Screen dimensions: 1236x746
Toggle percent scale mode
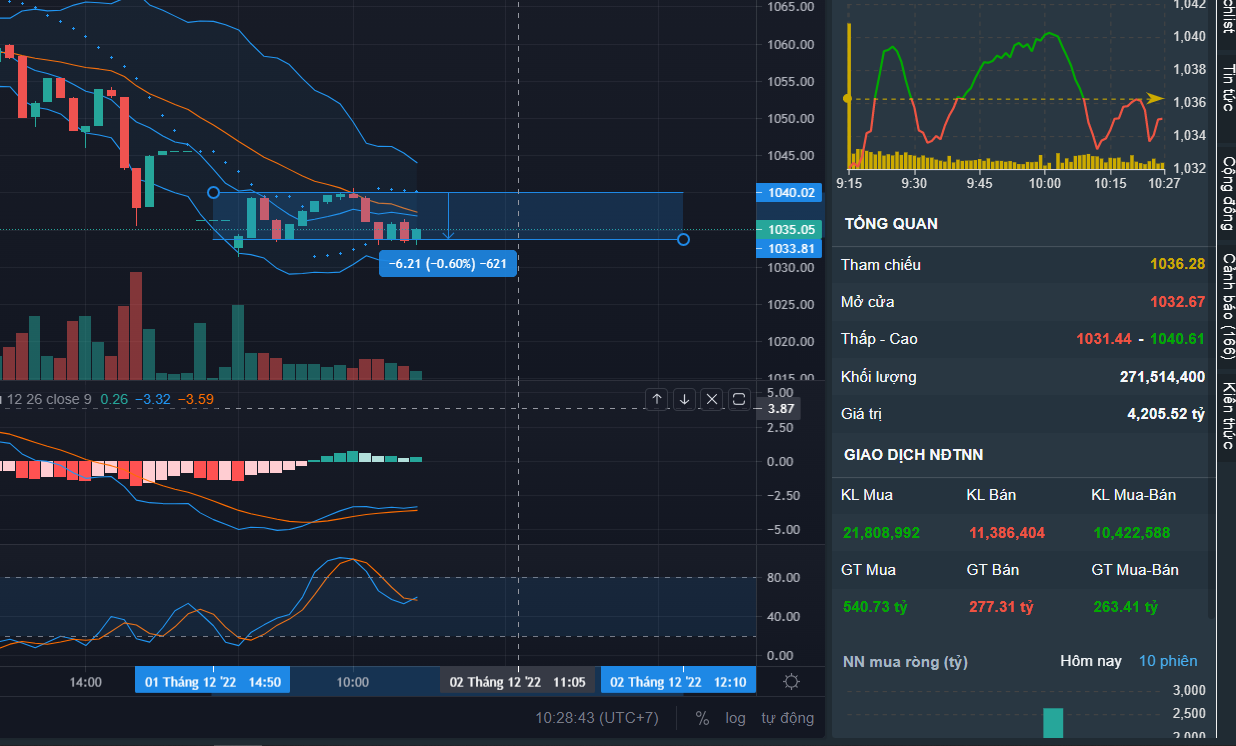click(702, 718)
